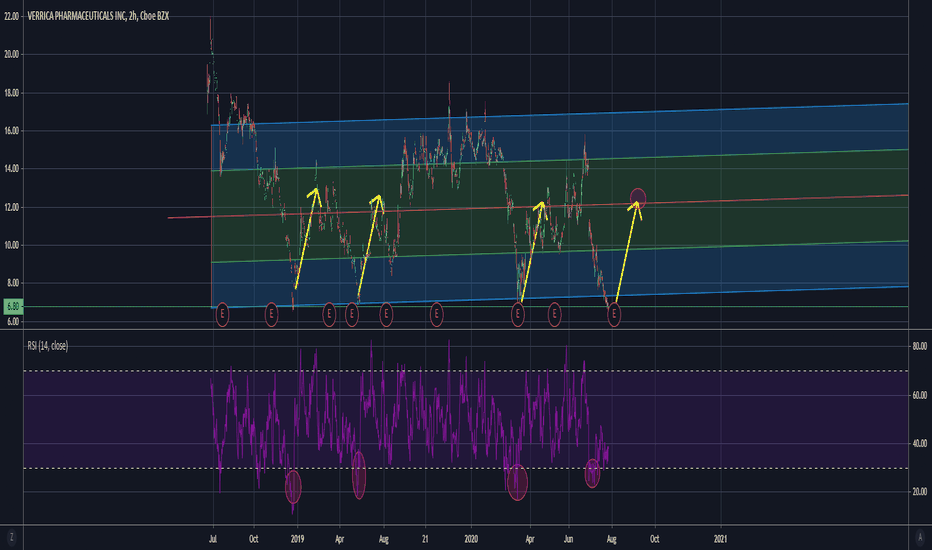Open earnings marker E nearest the Oct 2018 label
Screen dimensions: 932x550
[271, 314]
